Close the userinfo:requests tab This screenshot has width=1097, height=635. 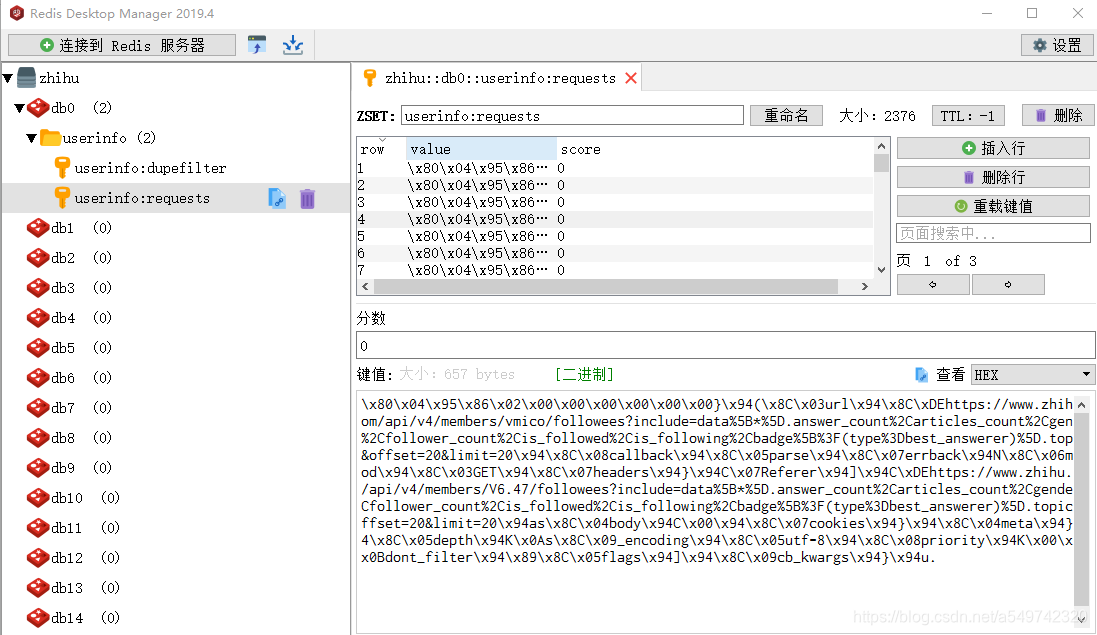631,78
